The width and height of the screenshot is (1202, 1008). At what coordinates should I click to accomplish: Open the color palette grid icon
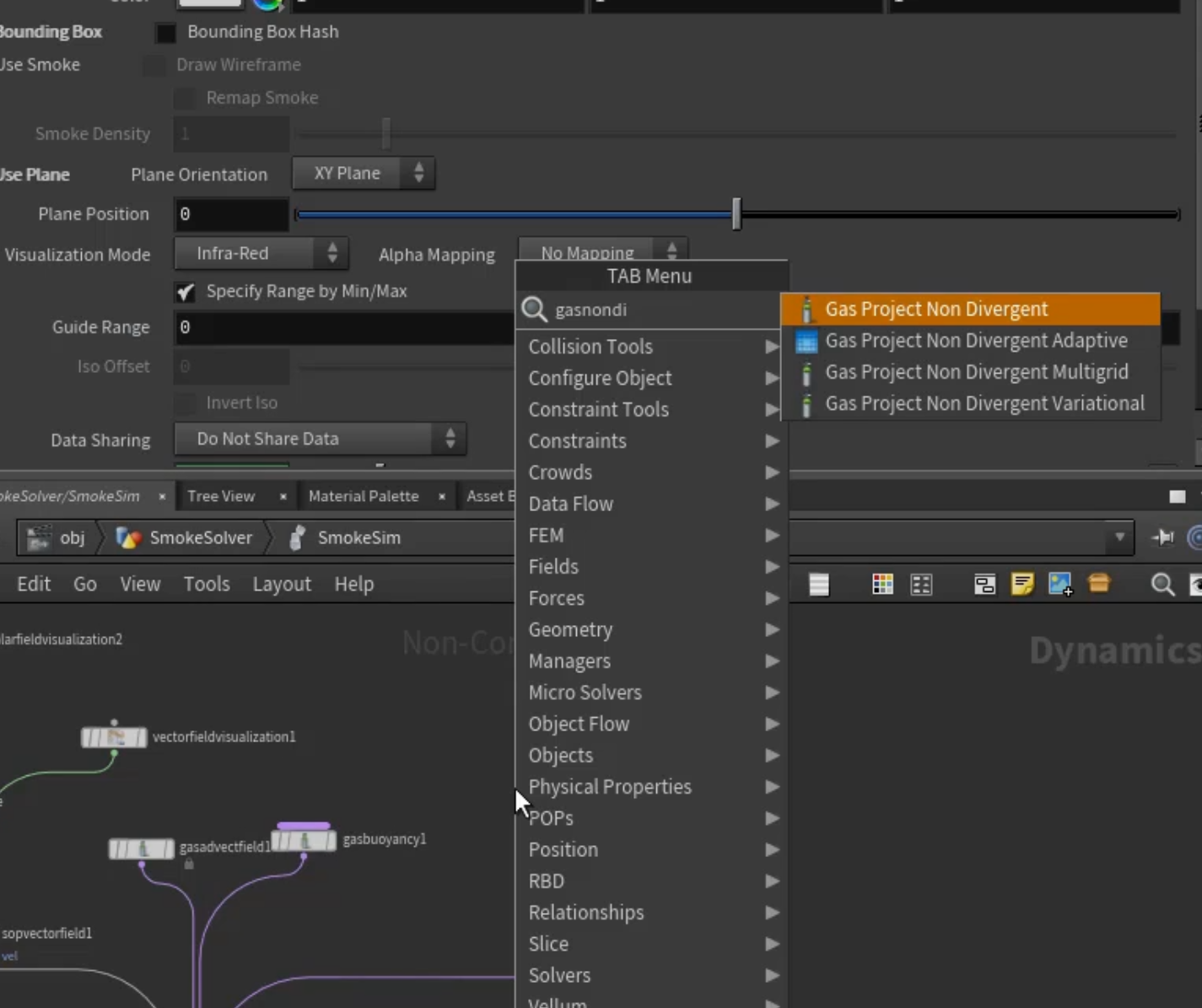point(882,584)
